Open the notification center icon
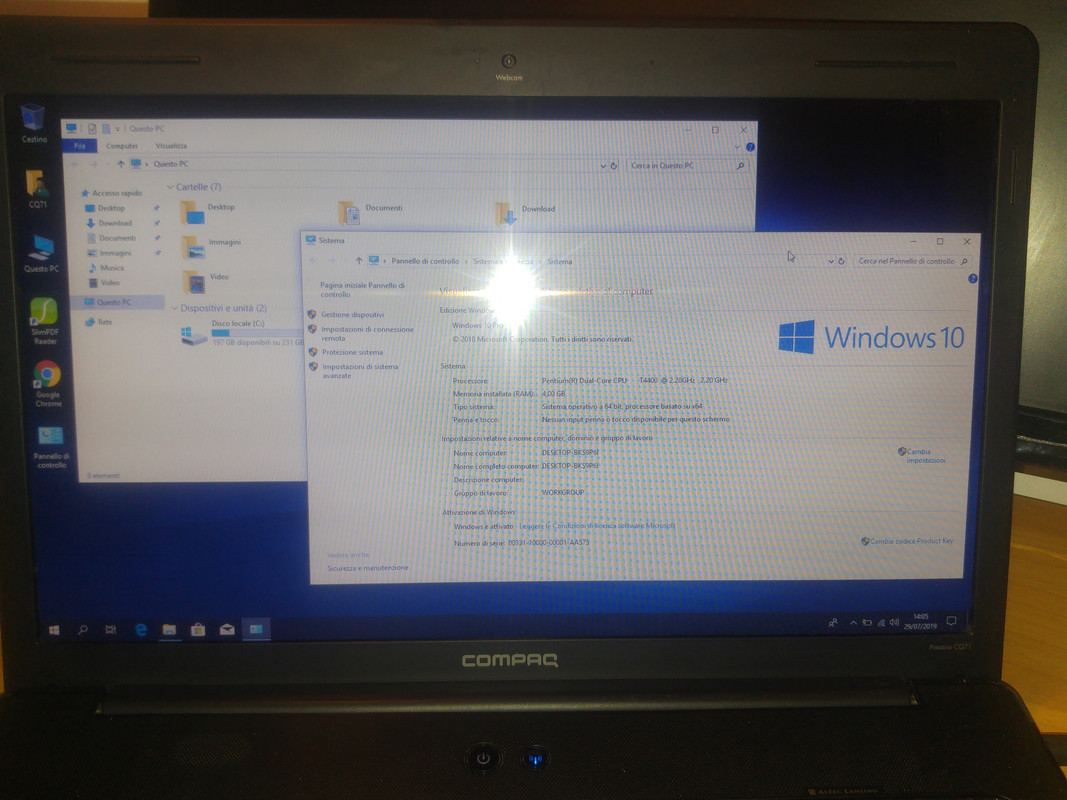This screenshot has width=1067, height=800. click(951, 621)
